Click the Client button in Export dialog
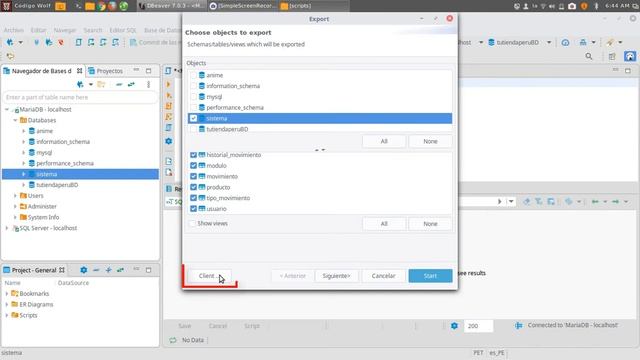This screenshot has width=640, height=360. click(x=209, y=276)
